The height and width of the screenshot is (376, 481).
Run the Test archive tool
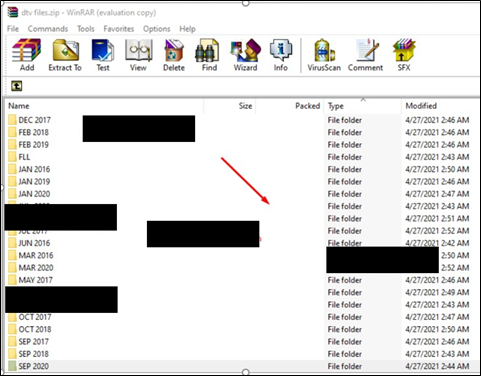[x=103, y=55]
